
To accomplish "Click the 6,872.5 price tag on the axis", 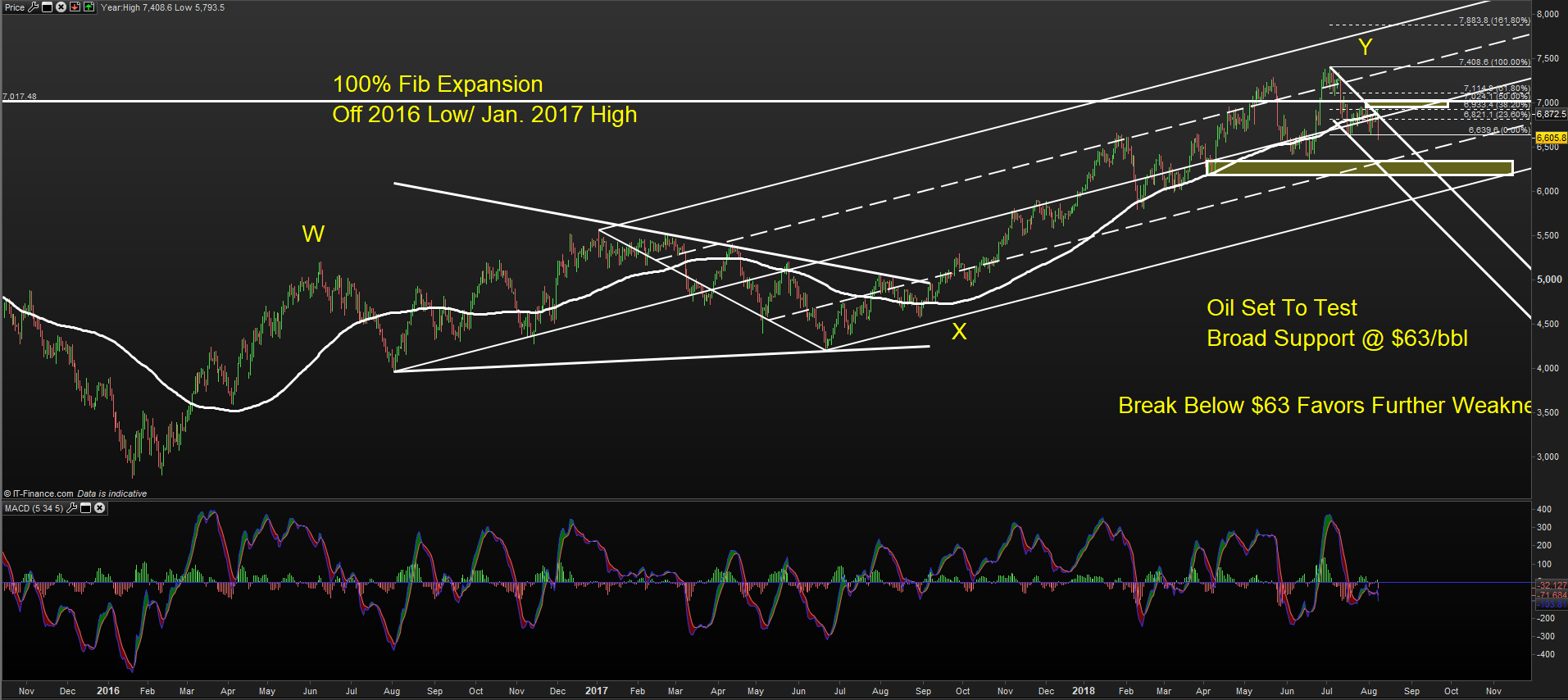I will pos(1551,114).
